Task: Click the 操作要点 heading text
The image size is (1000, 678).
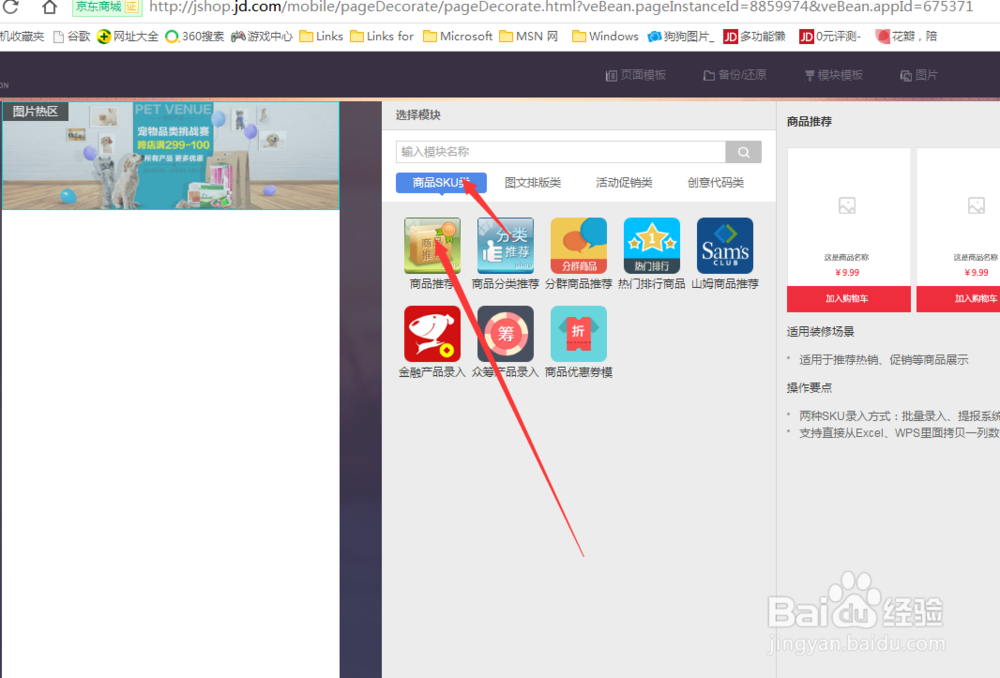Action: tap(809, 388)
